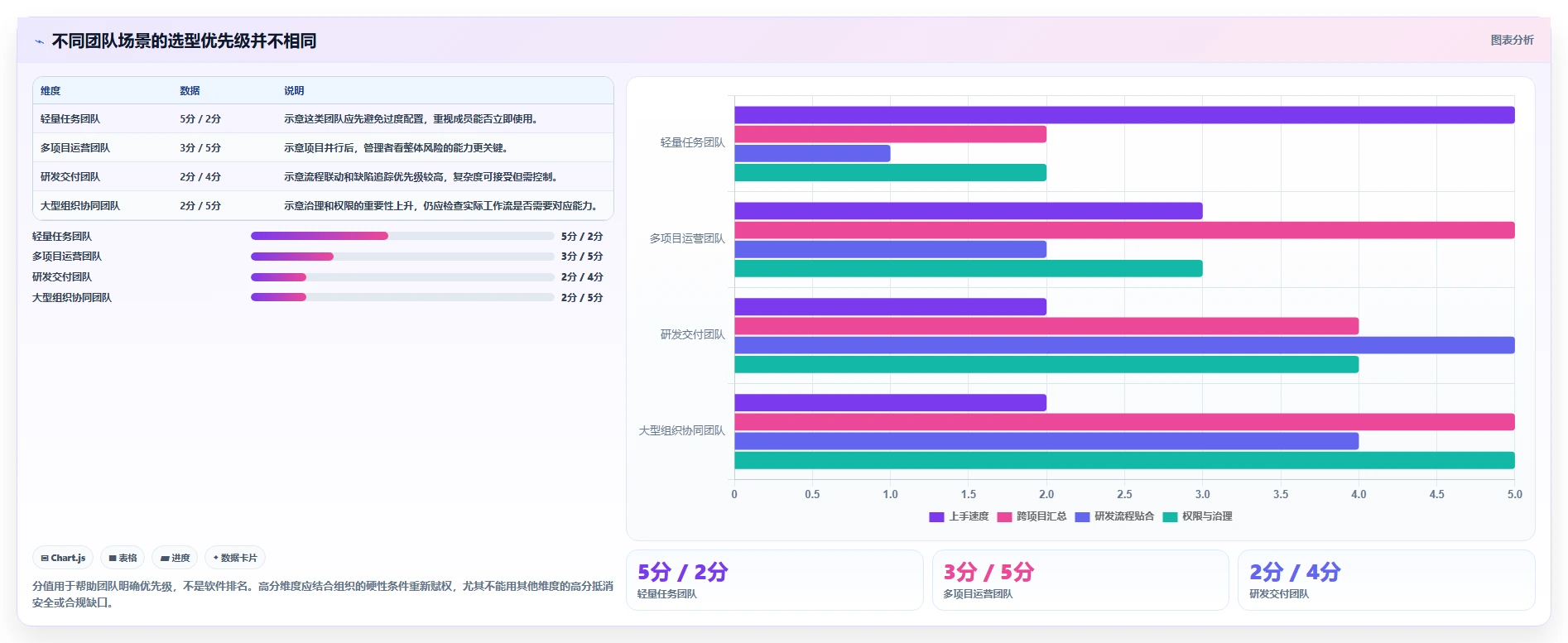The height and width of the screenshot is (643, 1568).
Task: Click the teal 权限与治理 bar for 研发交付团队
Action: click(1046, 365)
